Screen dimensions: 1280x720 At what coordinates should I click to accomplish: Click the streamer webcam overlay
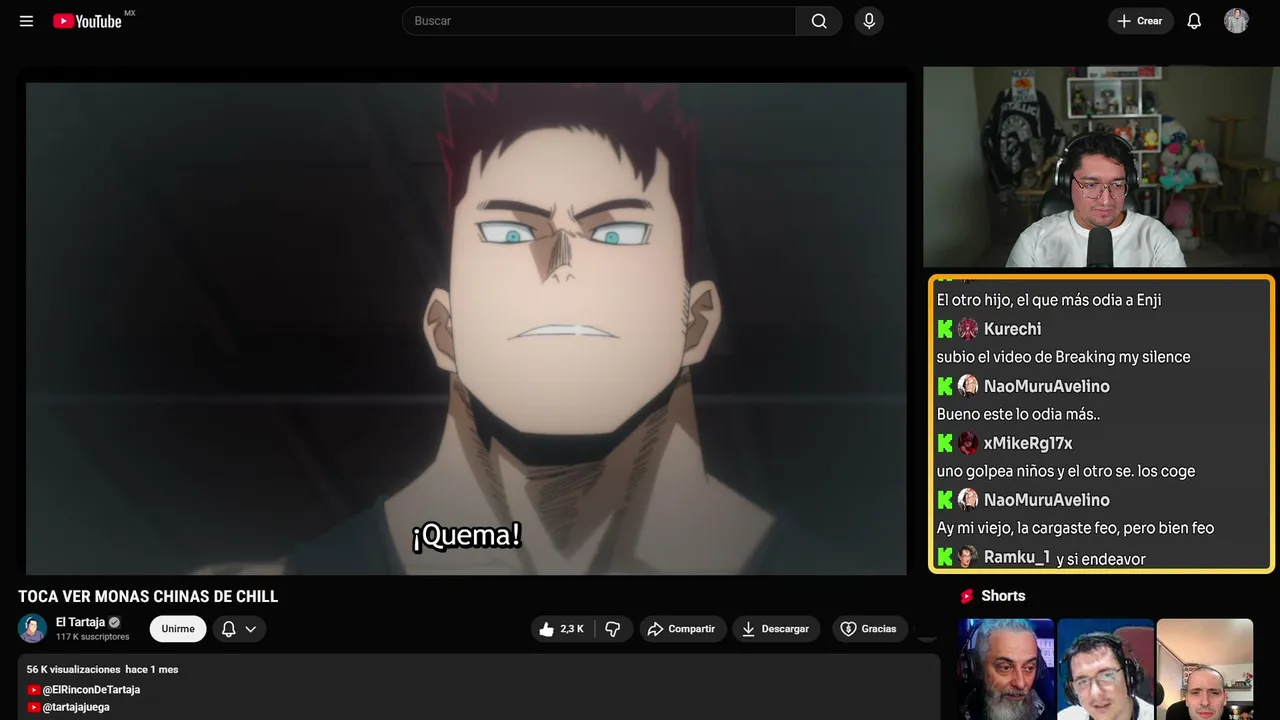pos(1101,167)
